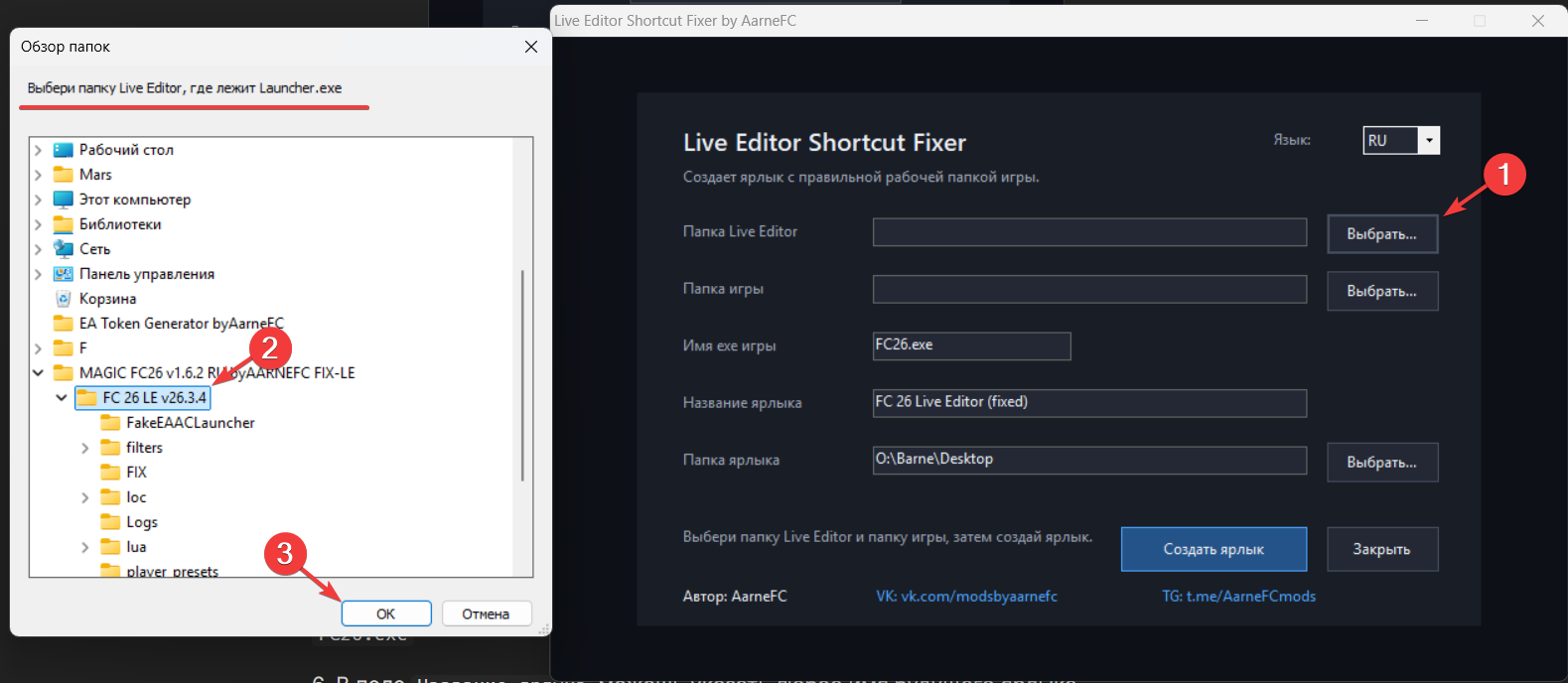Click the Mars folder icon
This screenshot has height=683, width=1568.
click(x=64, y=175)
